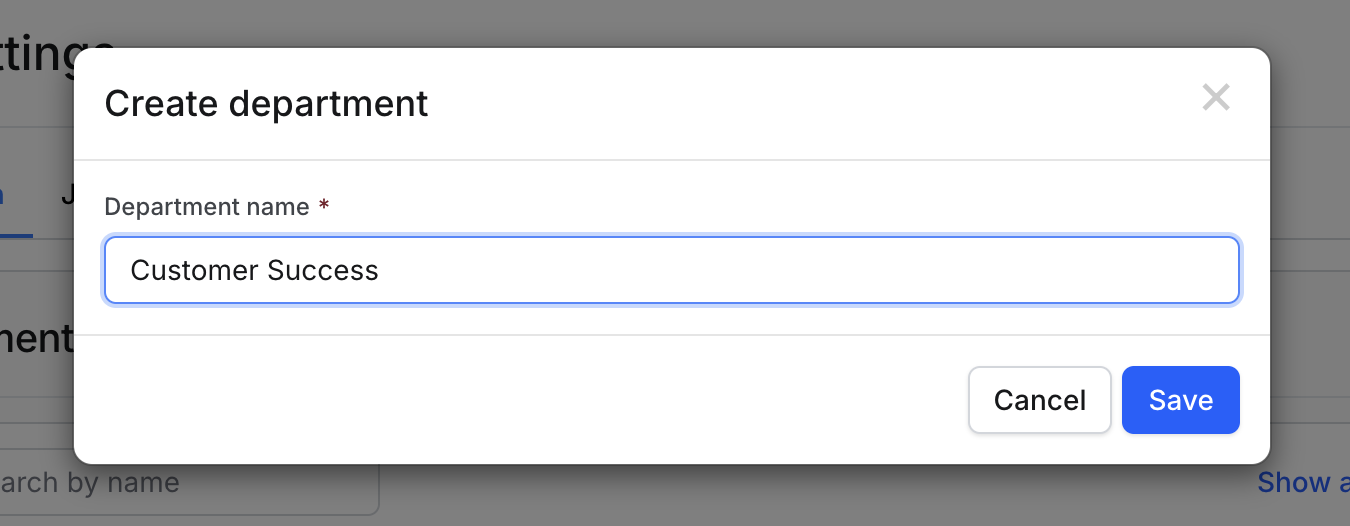Close the Create department dialog with X
Image resolution: width=1350 pixels, height=526 pixels.
(x=1216, y=97)
